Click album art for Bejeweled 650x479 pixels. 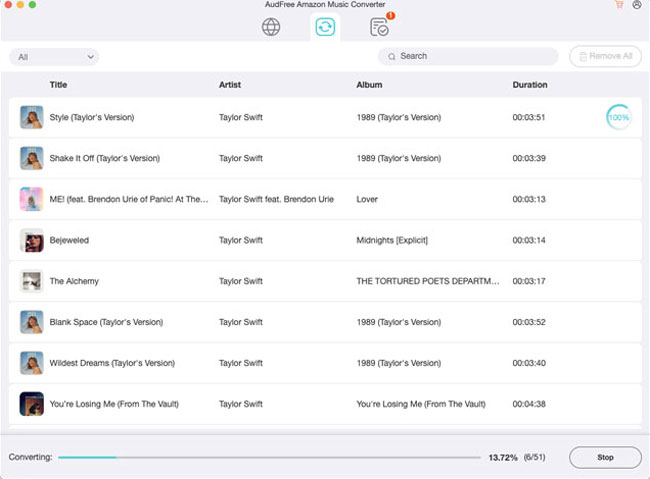coord(32,240)
